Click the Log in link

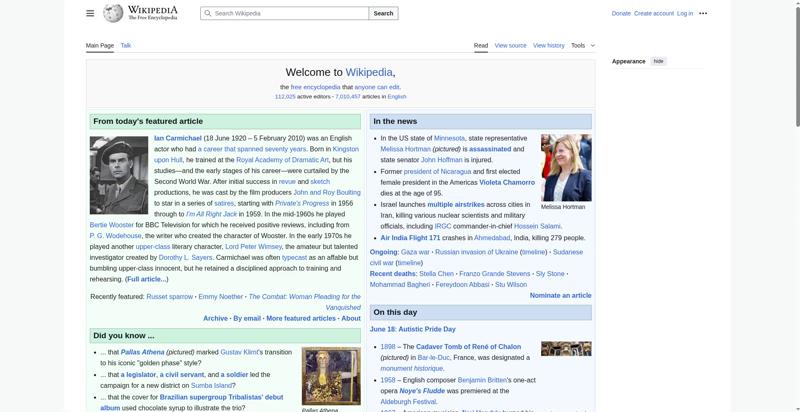coord(685,13)
